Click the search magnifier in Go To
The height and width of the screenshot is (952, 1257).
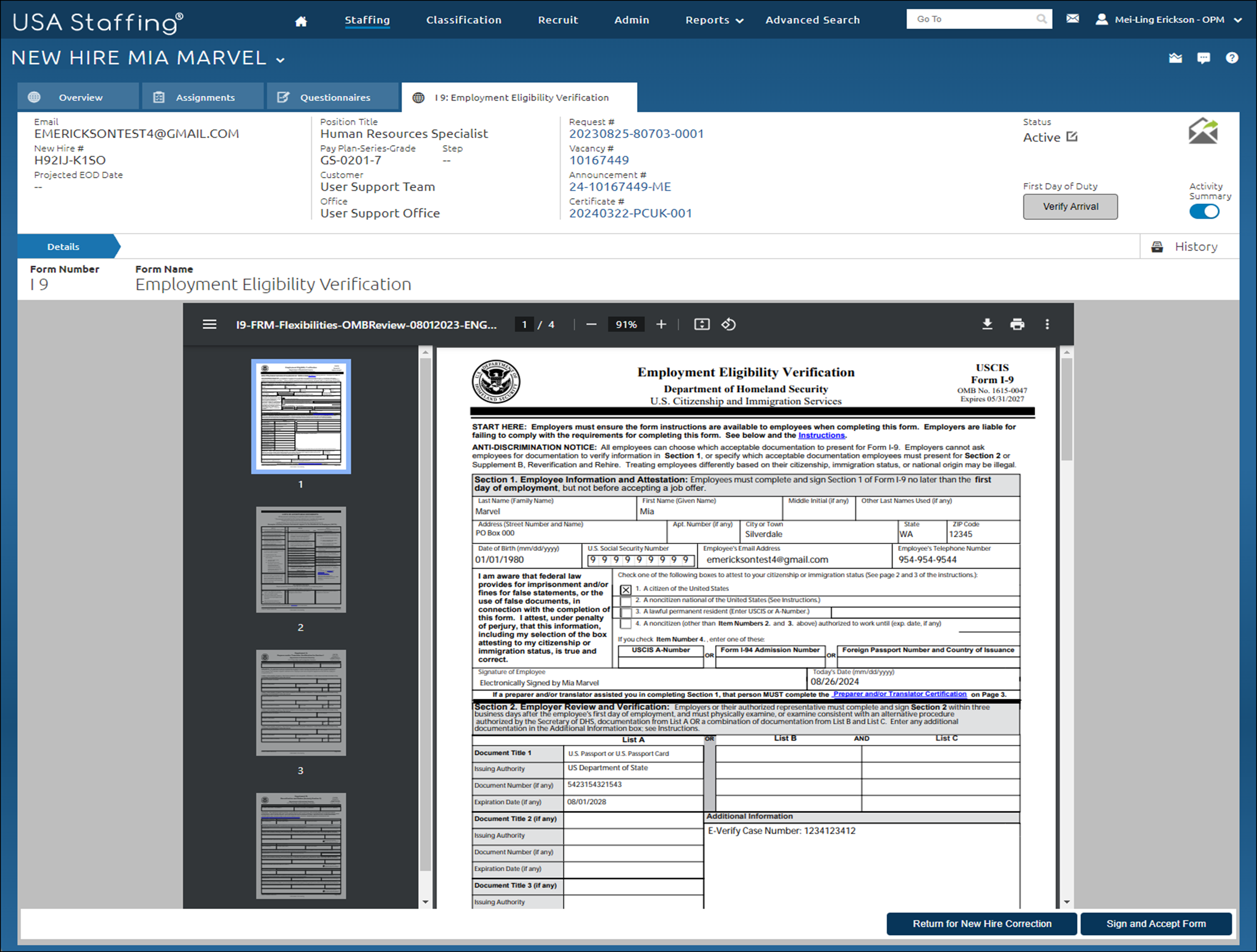[x=1041, y=19]
